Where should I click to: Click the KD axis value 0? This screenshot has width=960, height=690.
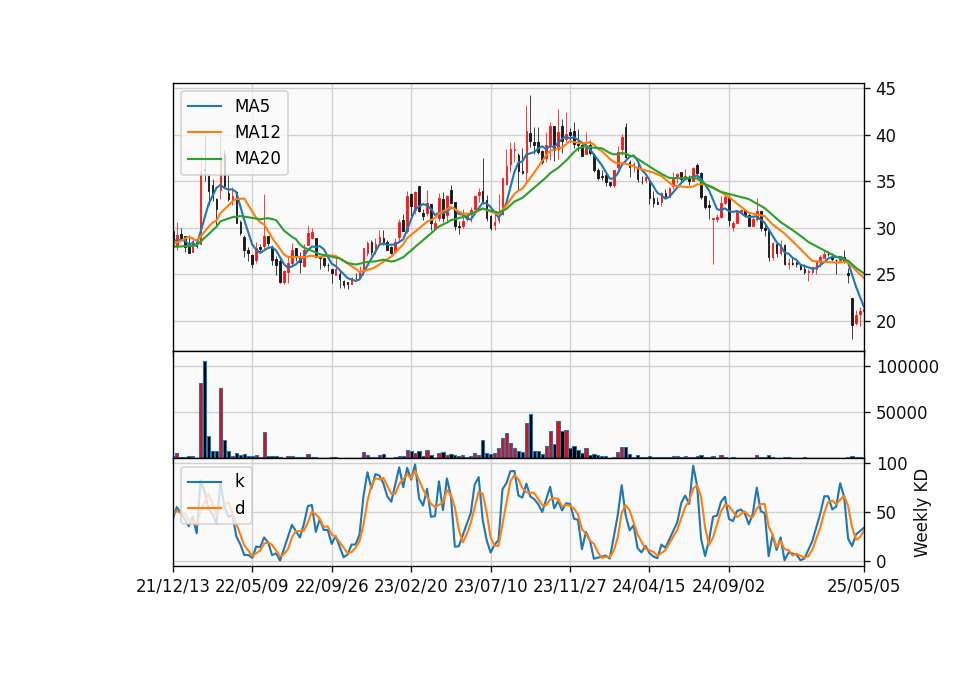(881, 561)
